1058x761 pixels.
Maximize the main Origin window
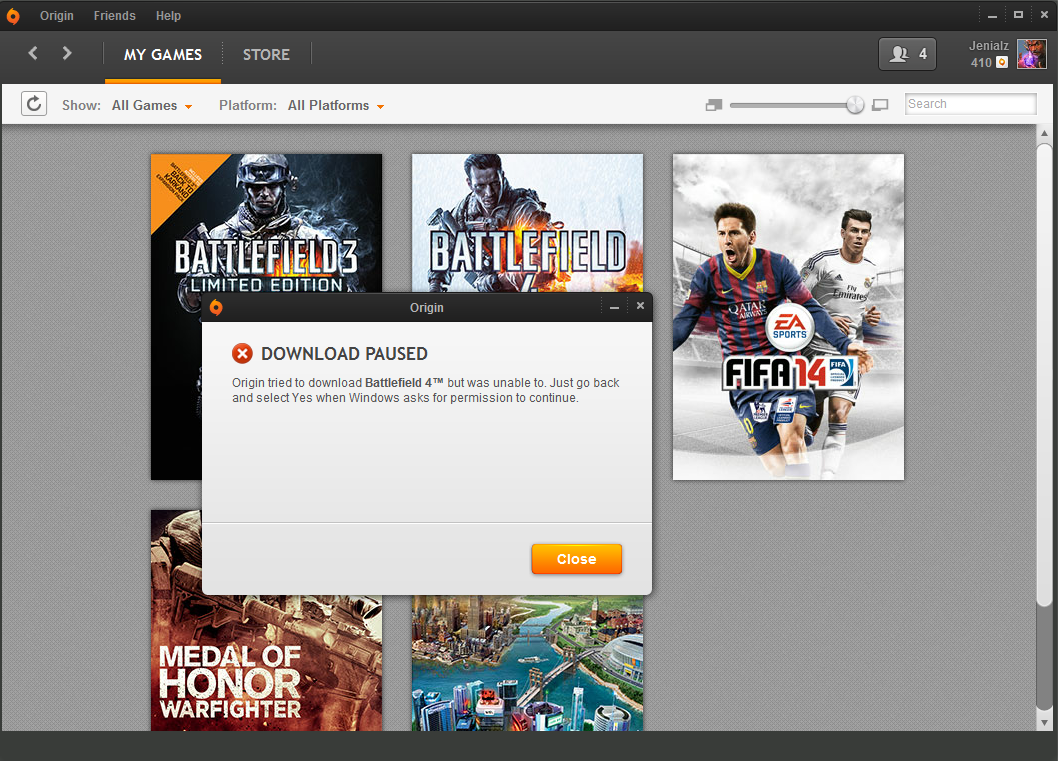coord(1018,14)
